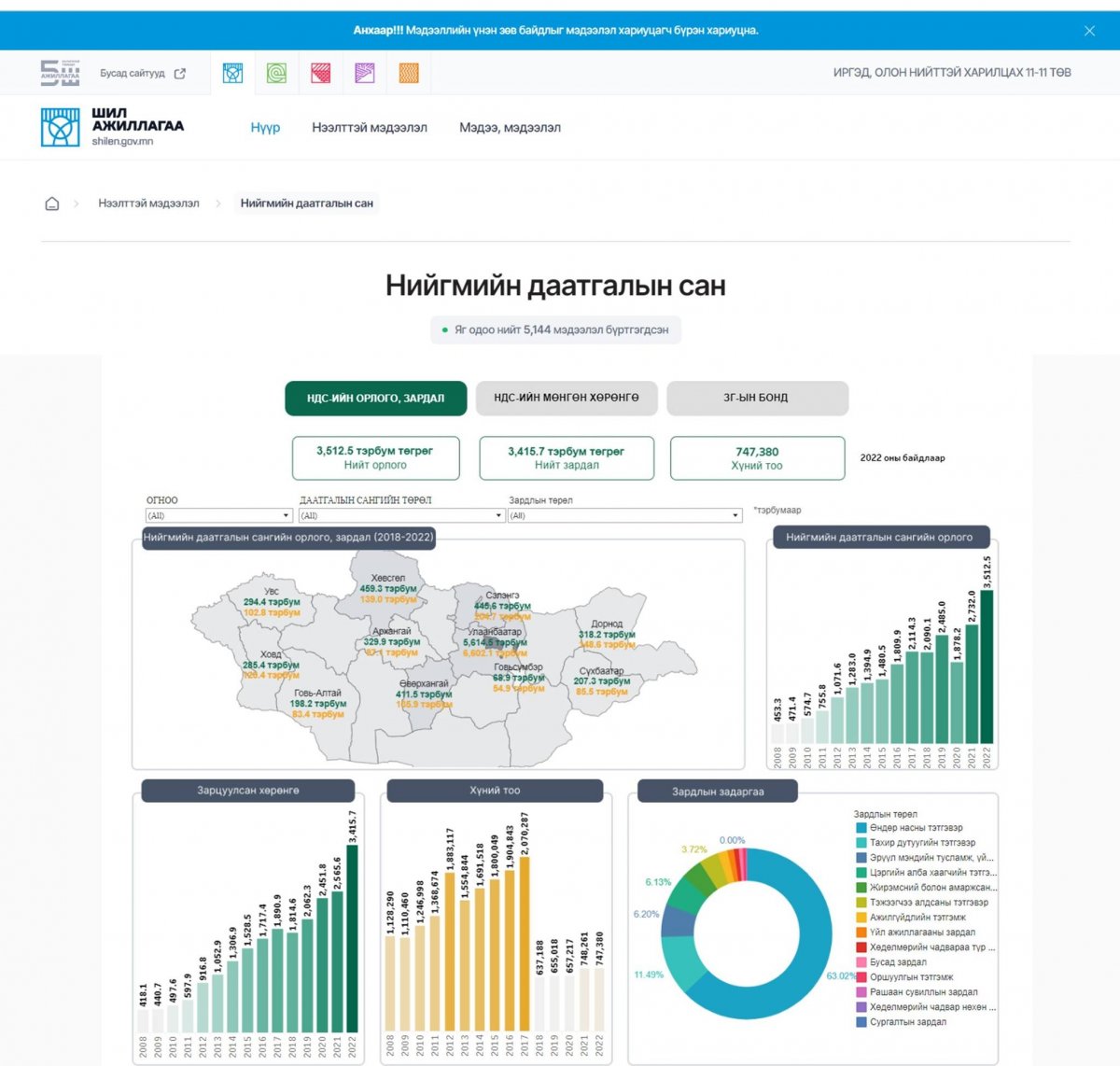Screen dimensions: 1120x1066
Task: Click the blue Shilen site icon tab
Action: [x=232, y=73]
